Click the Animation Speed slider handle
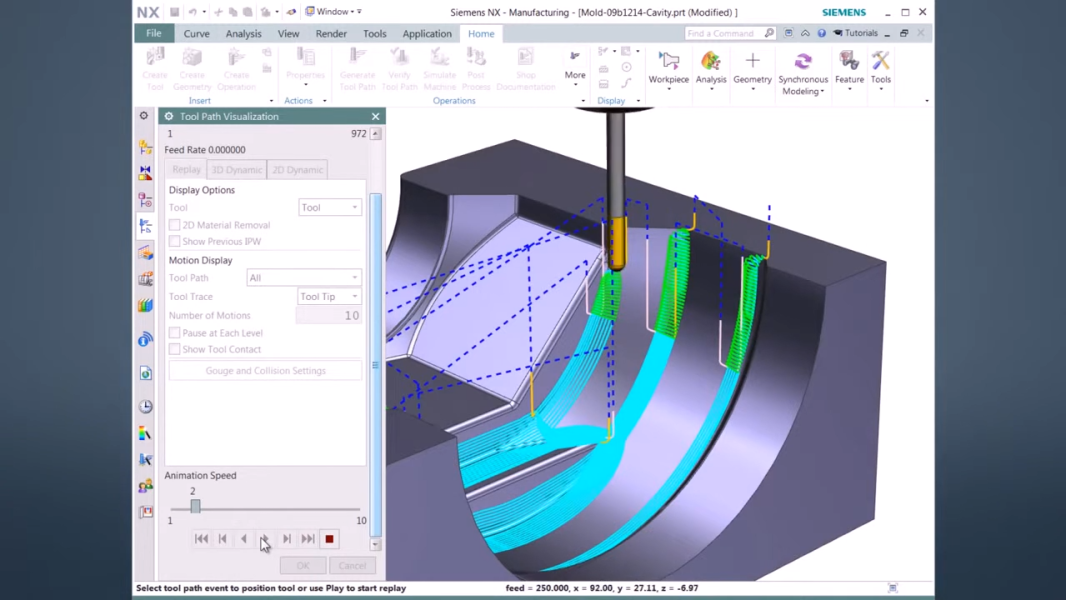1066x600 pixels. (x=195, y=506)
